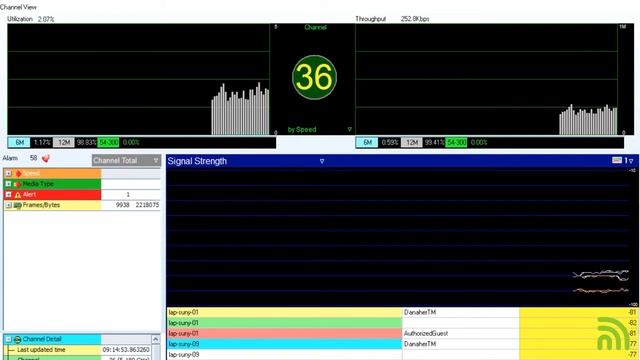640x360 pixels.
Task: Click the Signal Strength title text
Action: tap(197, 161)
